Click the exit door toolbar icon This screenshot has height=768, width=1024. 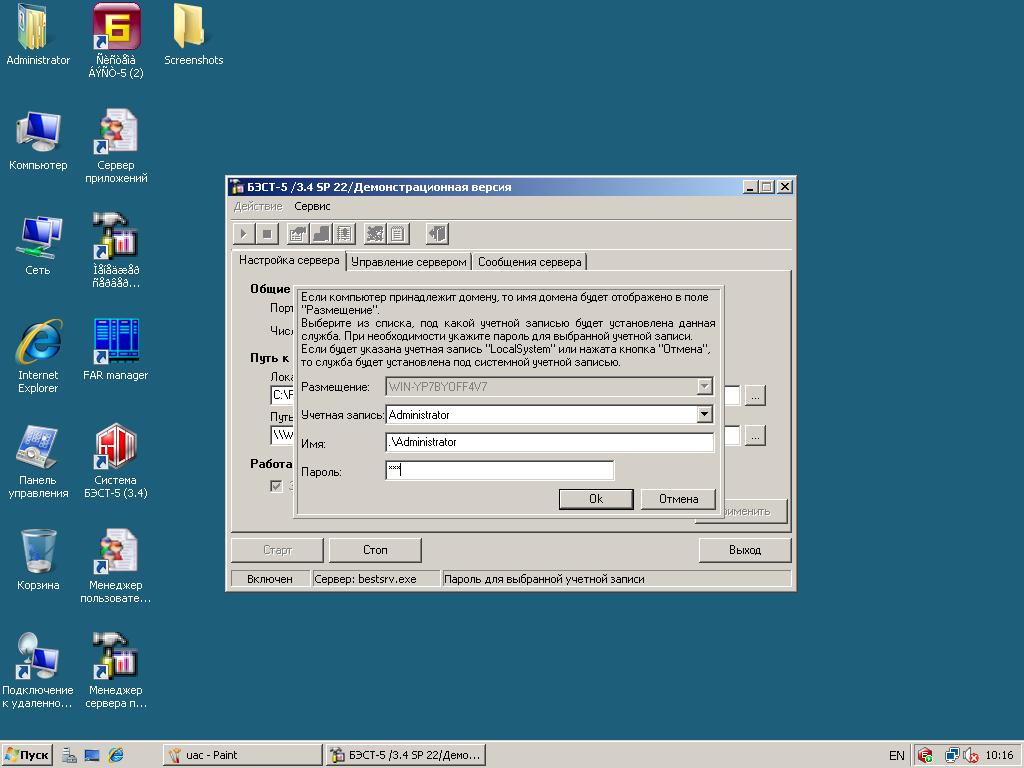pos(437,234)
